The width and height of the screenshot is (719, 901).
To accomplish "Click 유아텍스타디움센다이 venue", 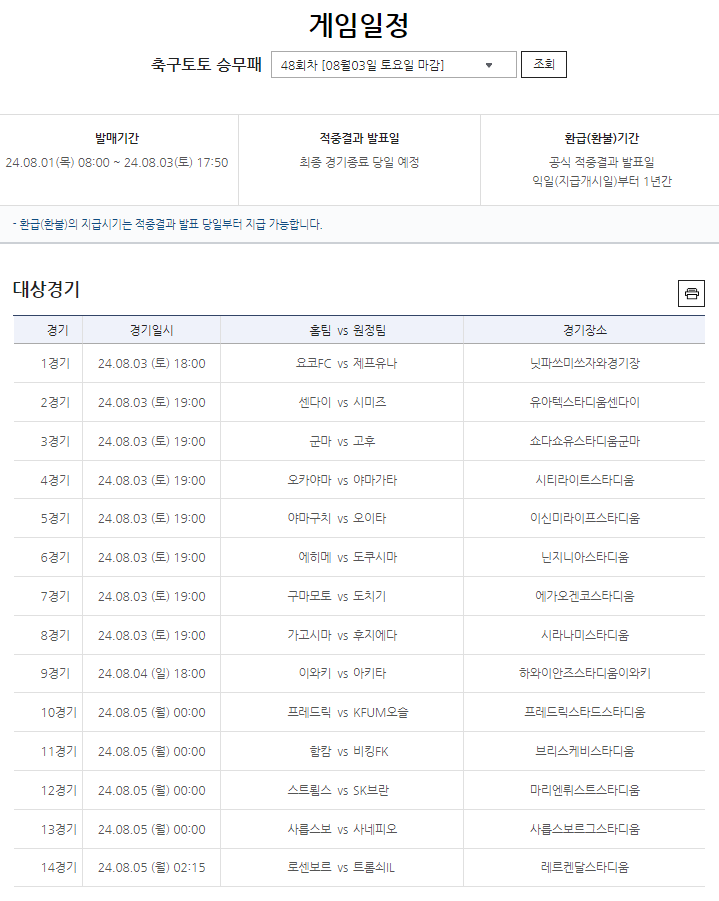I will 585,403.
